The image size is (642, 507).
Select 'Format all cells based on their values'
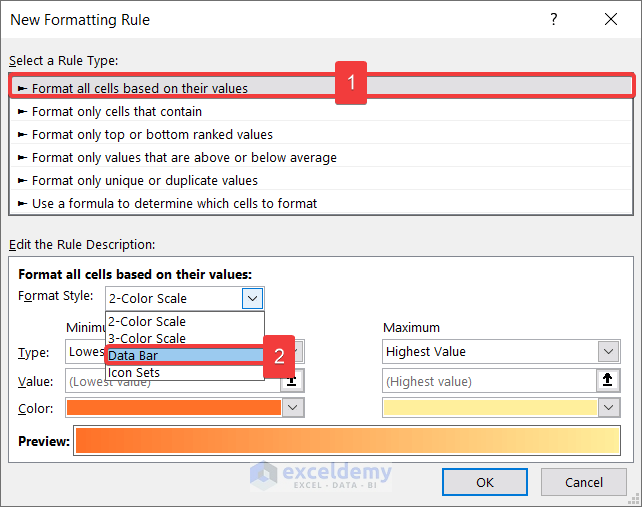[x=140, y=88]
